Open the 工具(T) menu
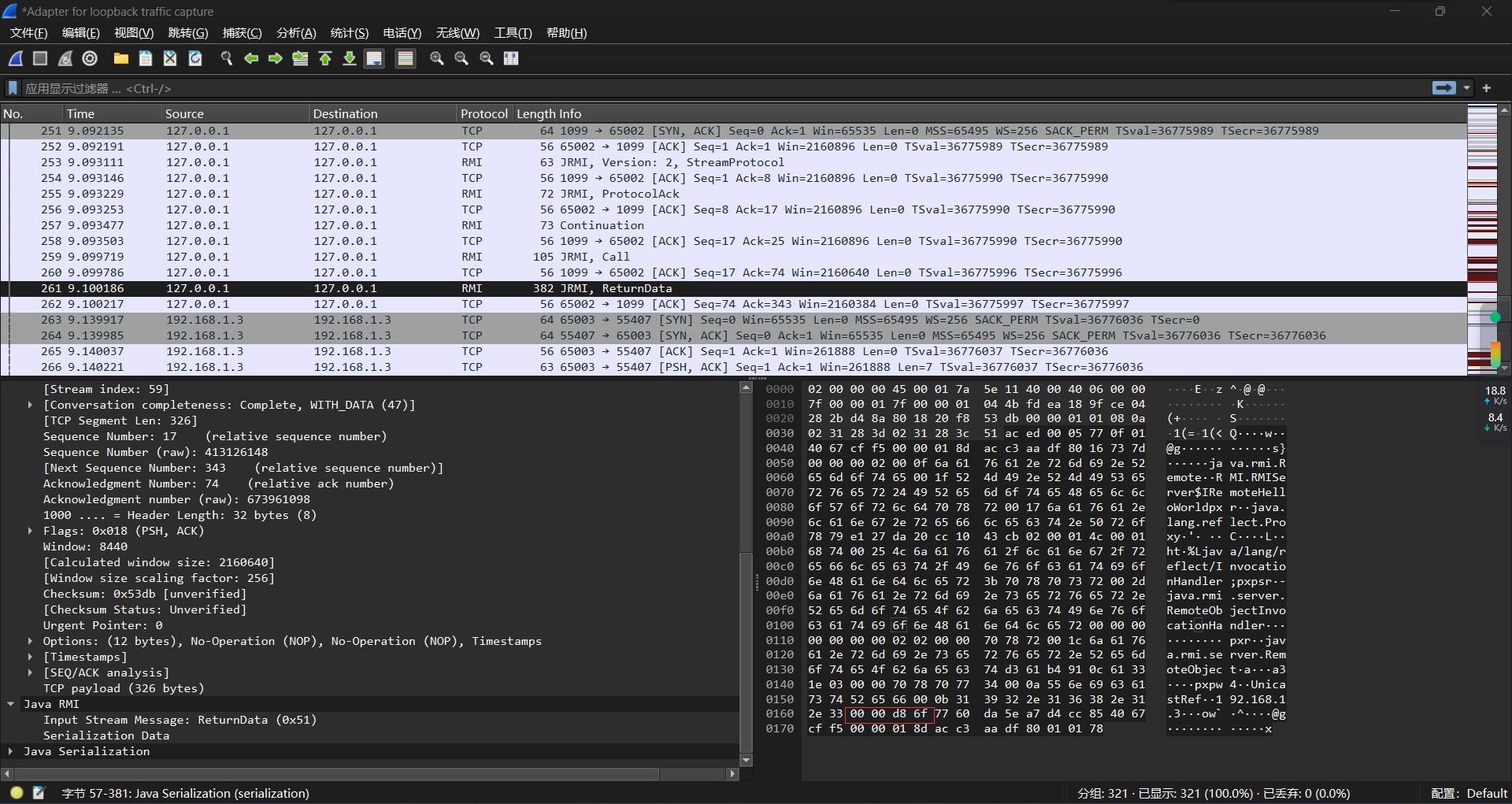Image resolution: width=1512 pixels, height=804 pixels. [x=513, y=33]
